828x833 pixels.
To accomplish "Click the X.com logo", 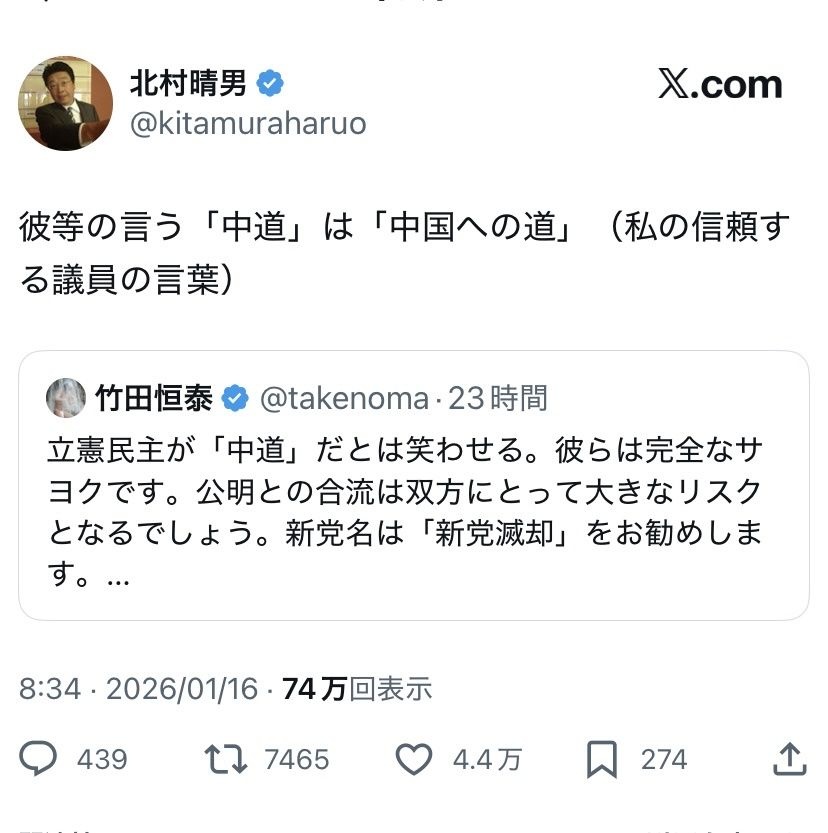I will (x=719, y=86).
